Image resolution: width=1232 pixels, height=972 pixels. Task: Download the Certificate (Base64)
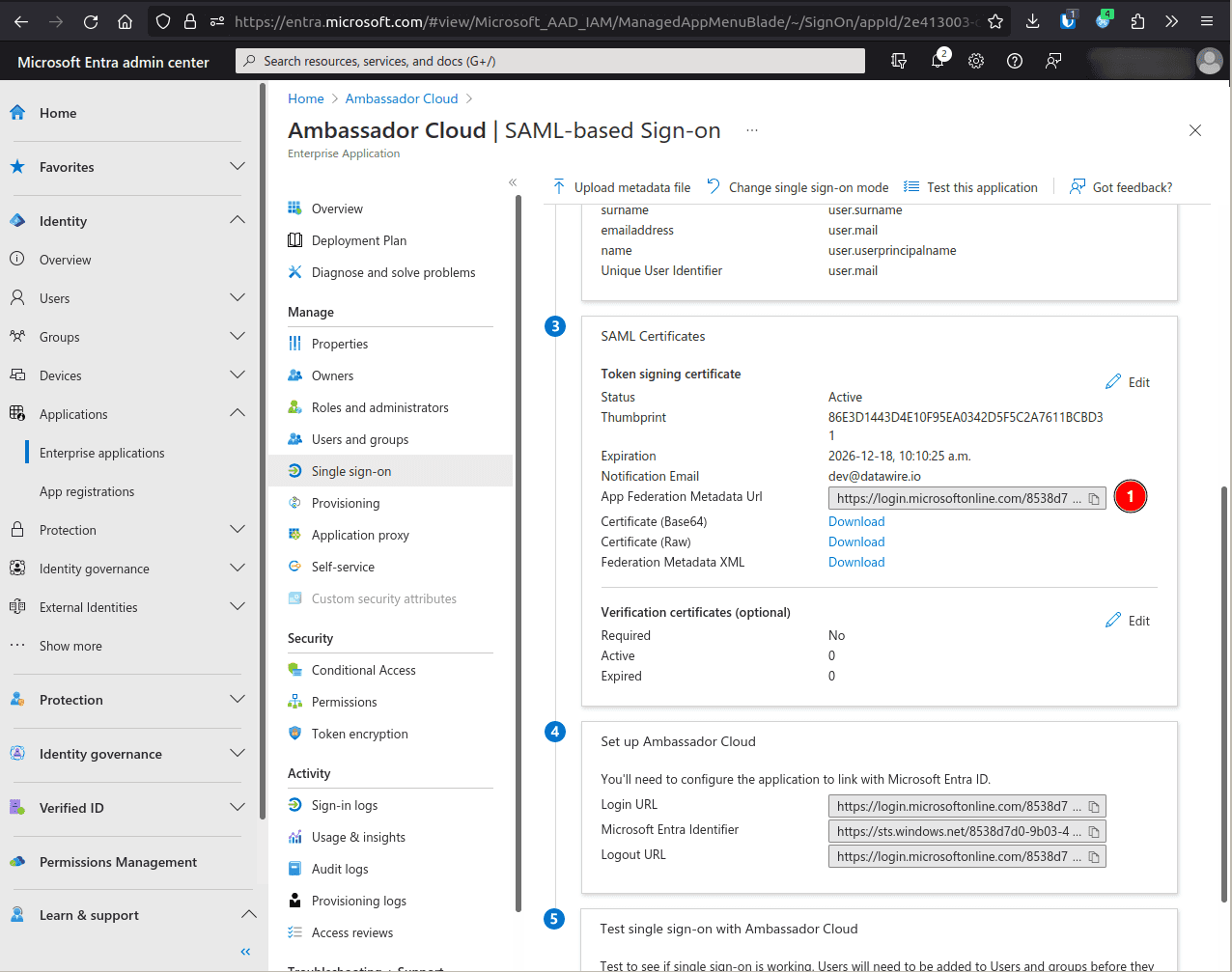pyautogui.click(x=856, y=522)
